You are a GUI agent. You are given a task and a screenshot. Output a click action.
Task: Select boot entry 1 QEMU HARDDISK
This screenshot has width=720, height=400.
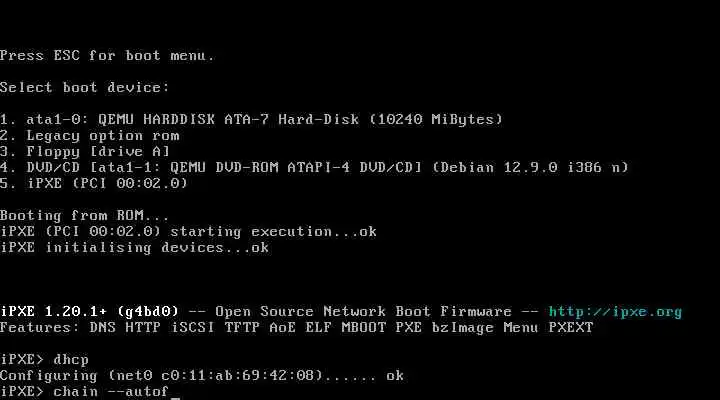tap(251, 119)
